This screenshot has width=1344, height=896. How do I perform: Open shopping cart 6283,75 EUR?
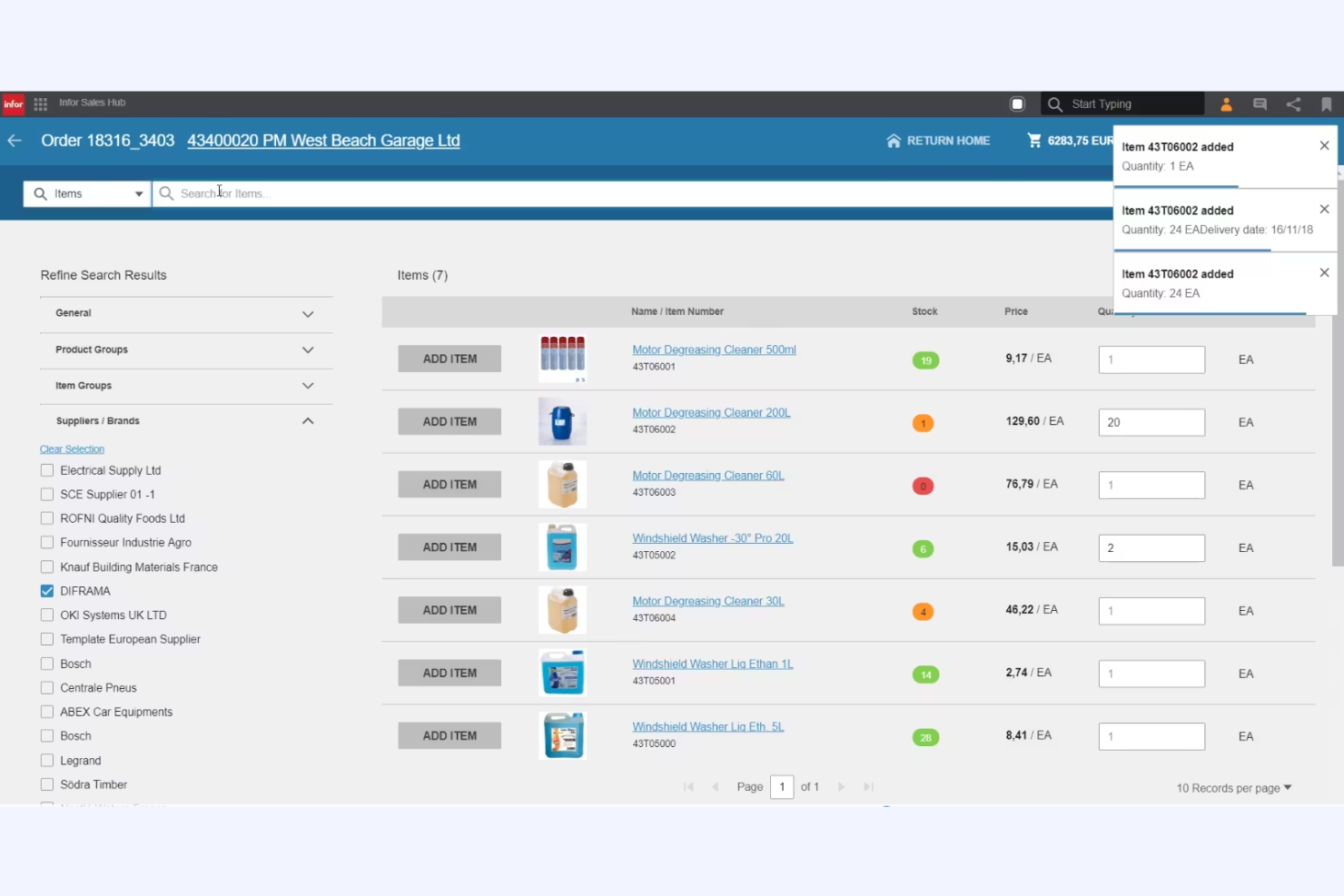click(x=1070, y=141)
